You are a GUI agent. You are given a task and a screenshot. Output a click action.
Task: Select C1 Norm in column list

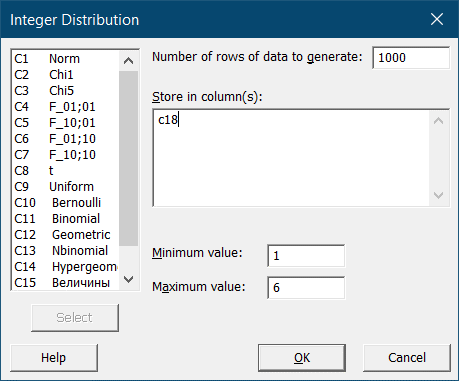point(66,59)
